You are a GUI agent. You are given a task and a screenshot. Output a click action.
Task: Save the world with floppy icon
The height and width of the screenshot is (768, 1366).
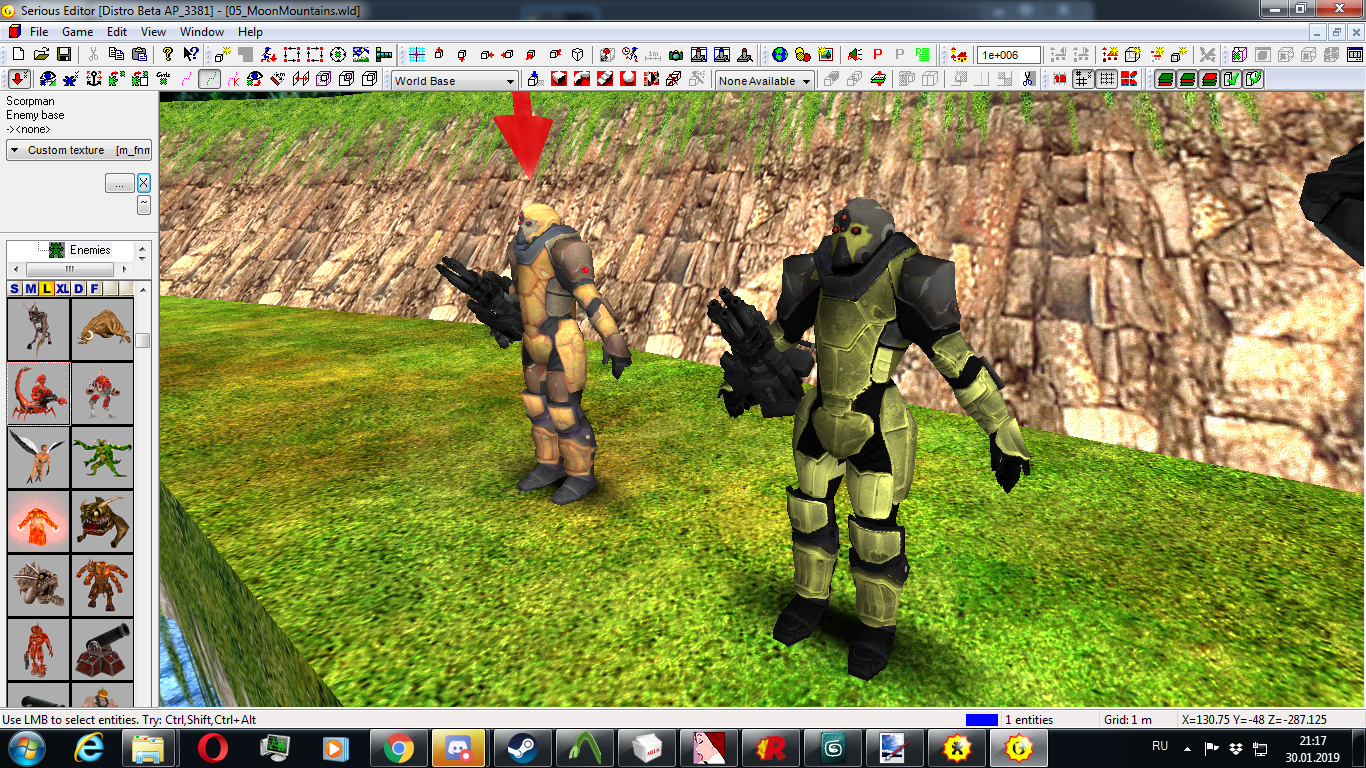click(64, 54)
